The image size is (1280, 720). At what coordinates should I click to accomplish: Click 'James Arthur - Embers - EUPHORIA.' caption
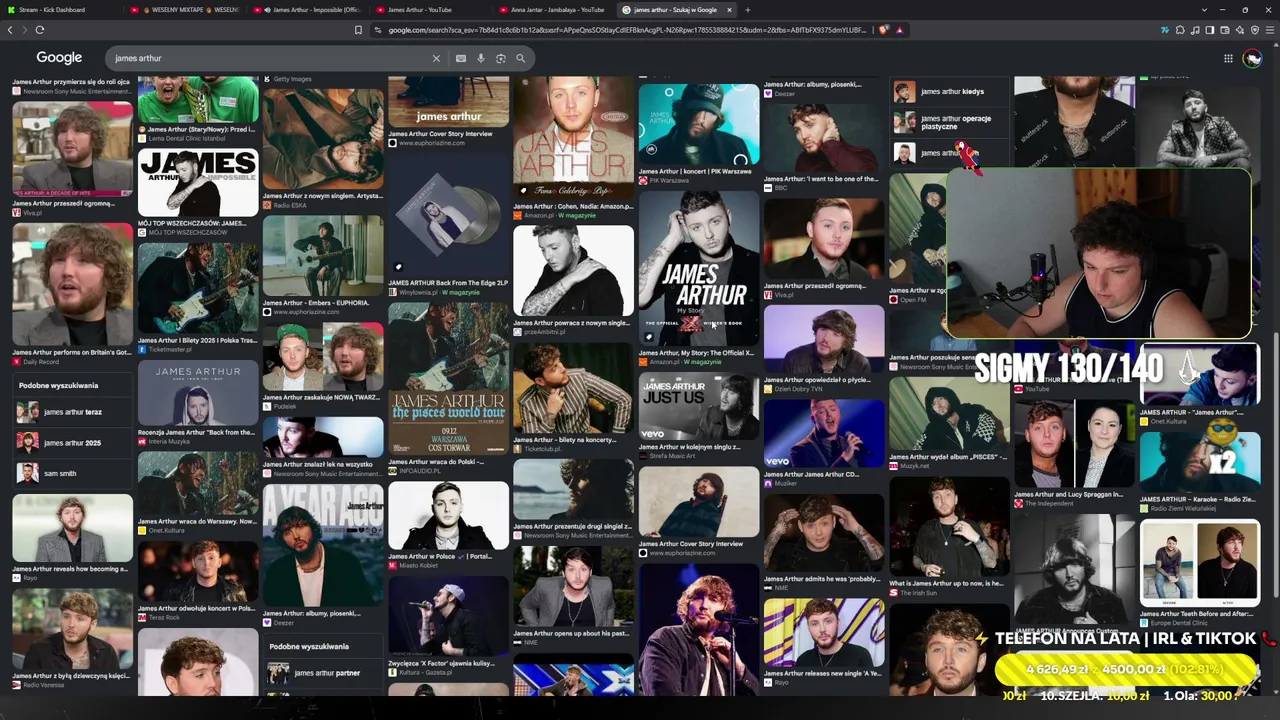pos(315,303)
